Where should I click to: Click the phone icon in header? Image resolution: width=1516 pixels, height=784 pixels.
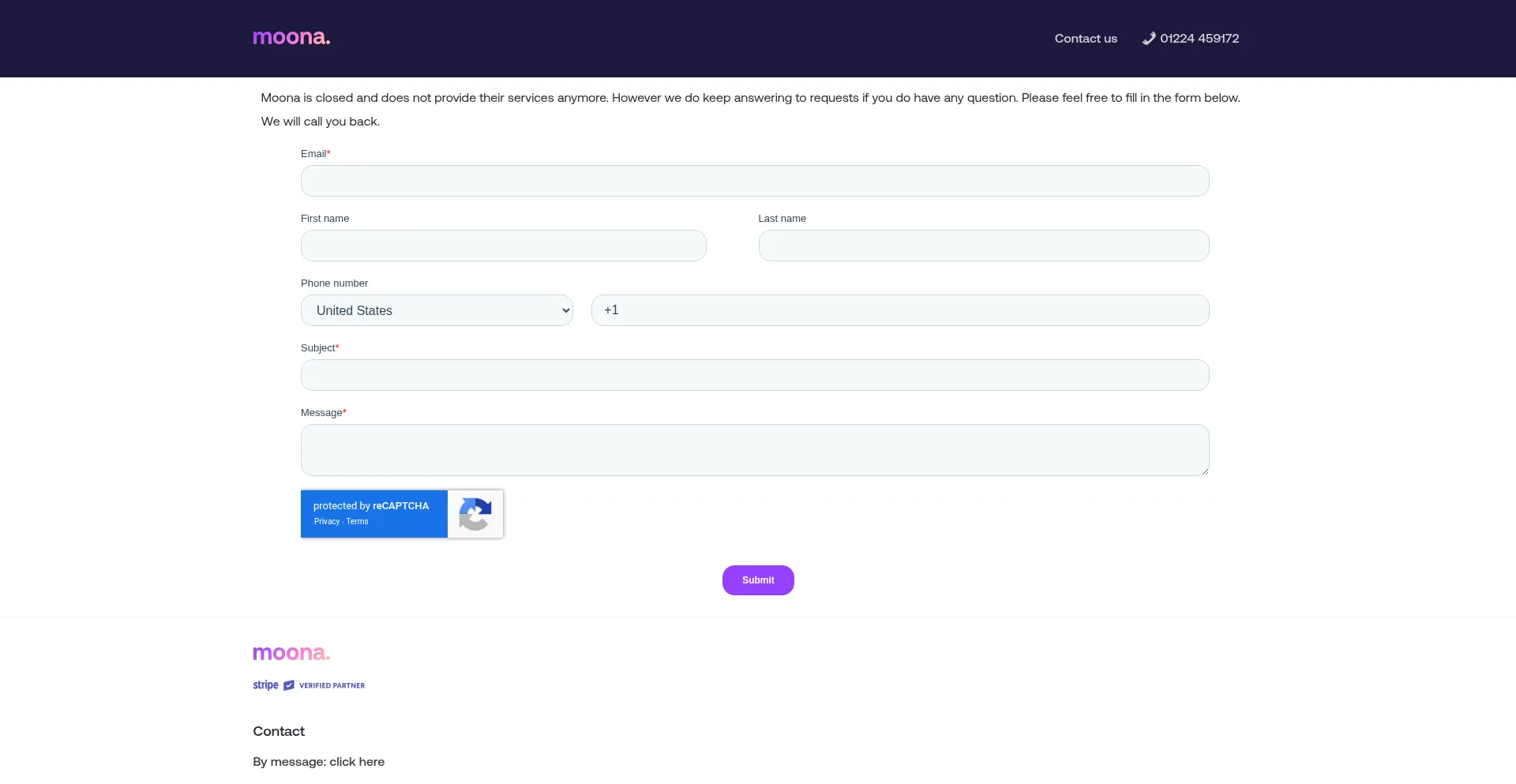coord(1149,39)
